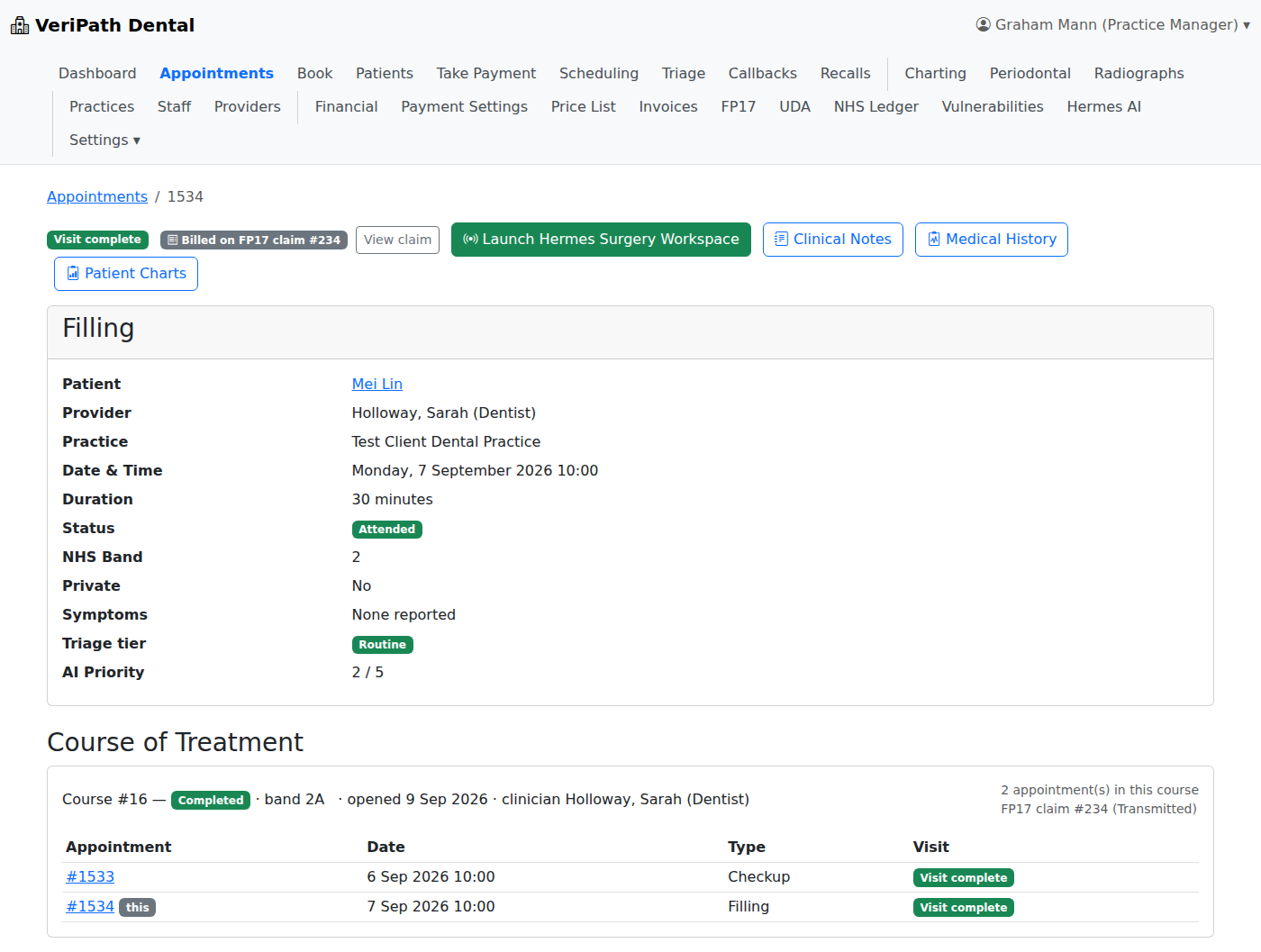Click the receipt icon in Billed on FP17 badge
This screenshot has width=1261, height=952.
(173, 240)
